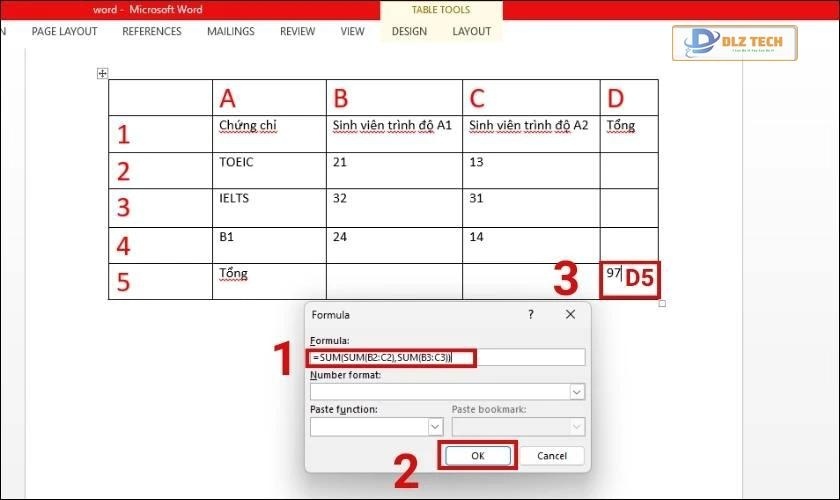Open the Page Layout ribbon tab

point(64,31)
